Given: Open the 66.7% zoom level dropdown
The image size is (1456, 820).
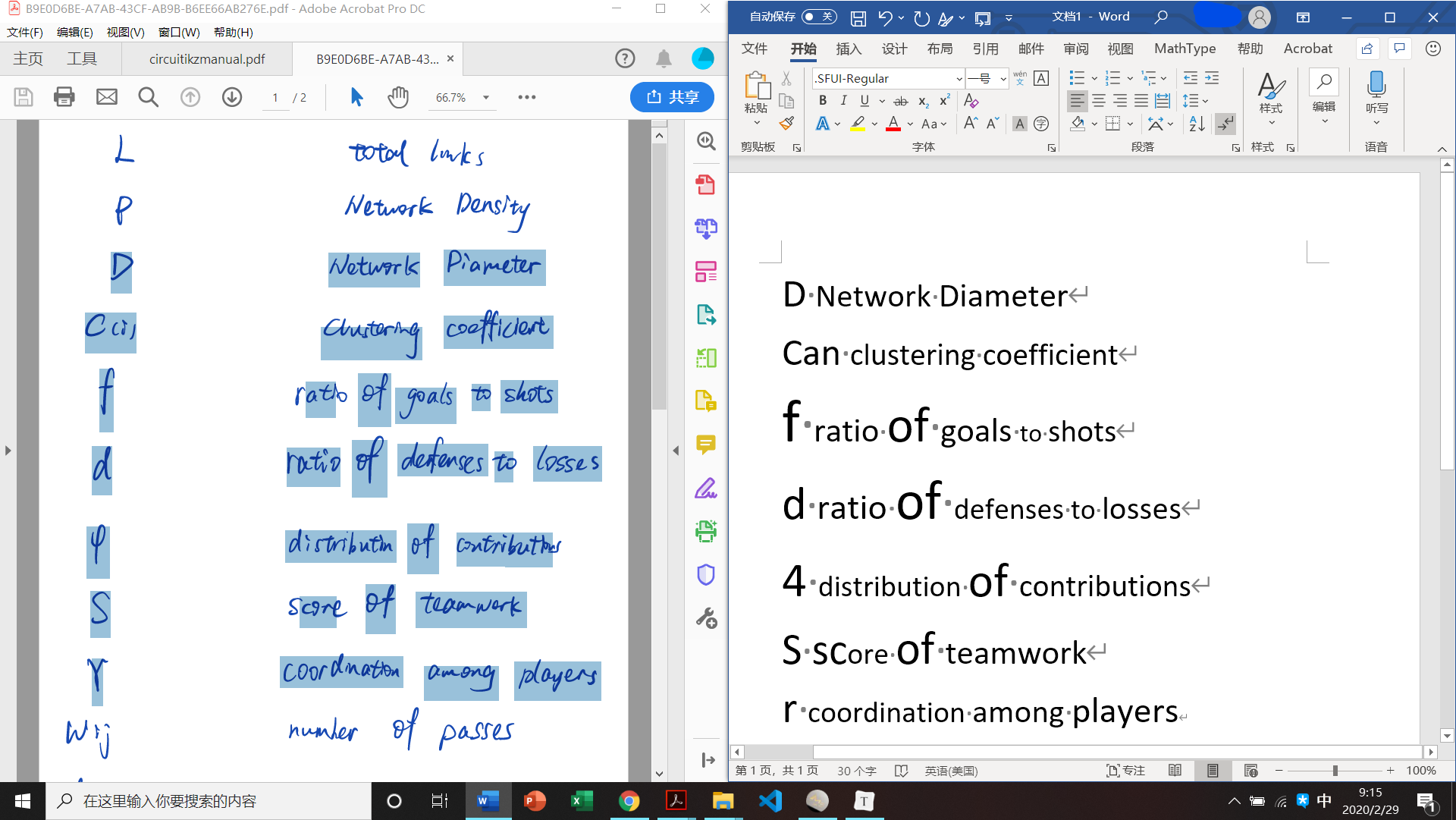Looking at the screenshot, I should pyautogui.click(x=486, y=97).
